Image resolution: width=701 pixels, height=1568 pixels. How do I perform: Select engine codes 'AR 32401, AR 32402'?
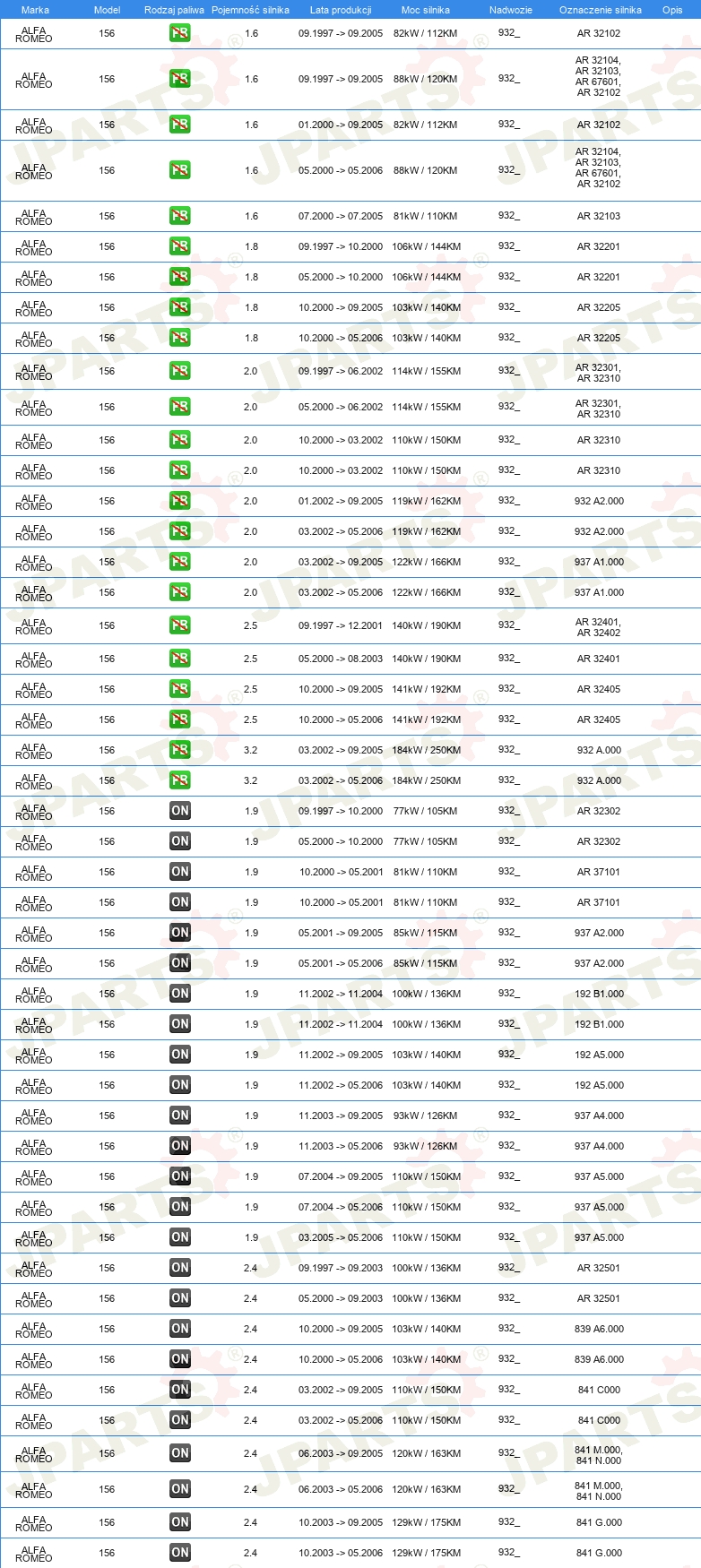(599, 627)
